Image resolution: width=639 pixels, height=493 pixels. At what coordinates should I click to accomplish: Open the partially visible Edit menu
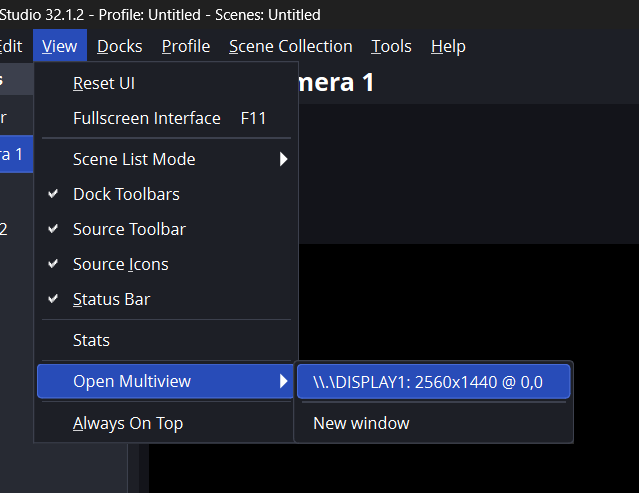tap(11, 46)
